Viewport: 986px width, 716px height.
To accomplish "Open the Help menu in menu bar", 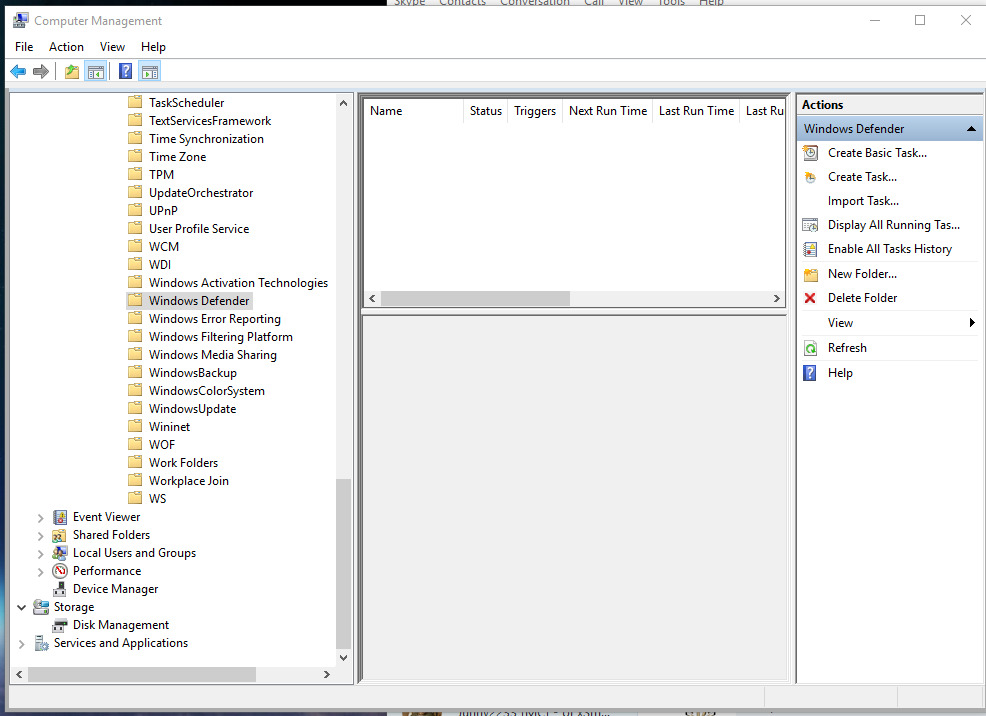I will click(x=153, y=47).
